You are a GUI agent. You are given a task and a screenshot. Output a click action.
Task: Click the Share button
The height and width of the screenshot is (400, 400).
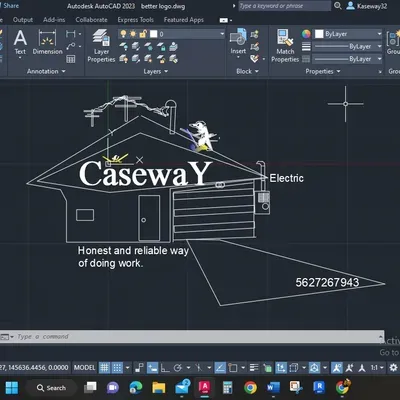pyautogui.click(x=10, y=6)
